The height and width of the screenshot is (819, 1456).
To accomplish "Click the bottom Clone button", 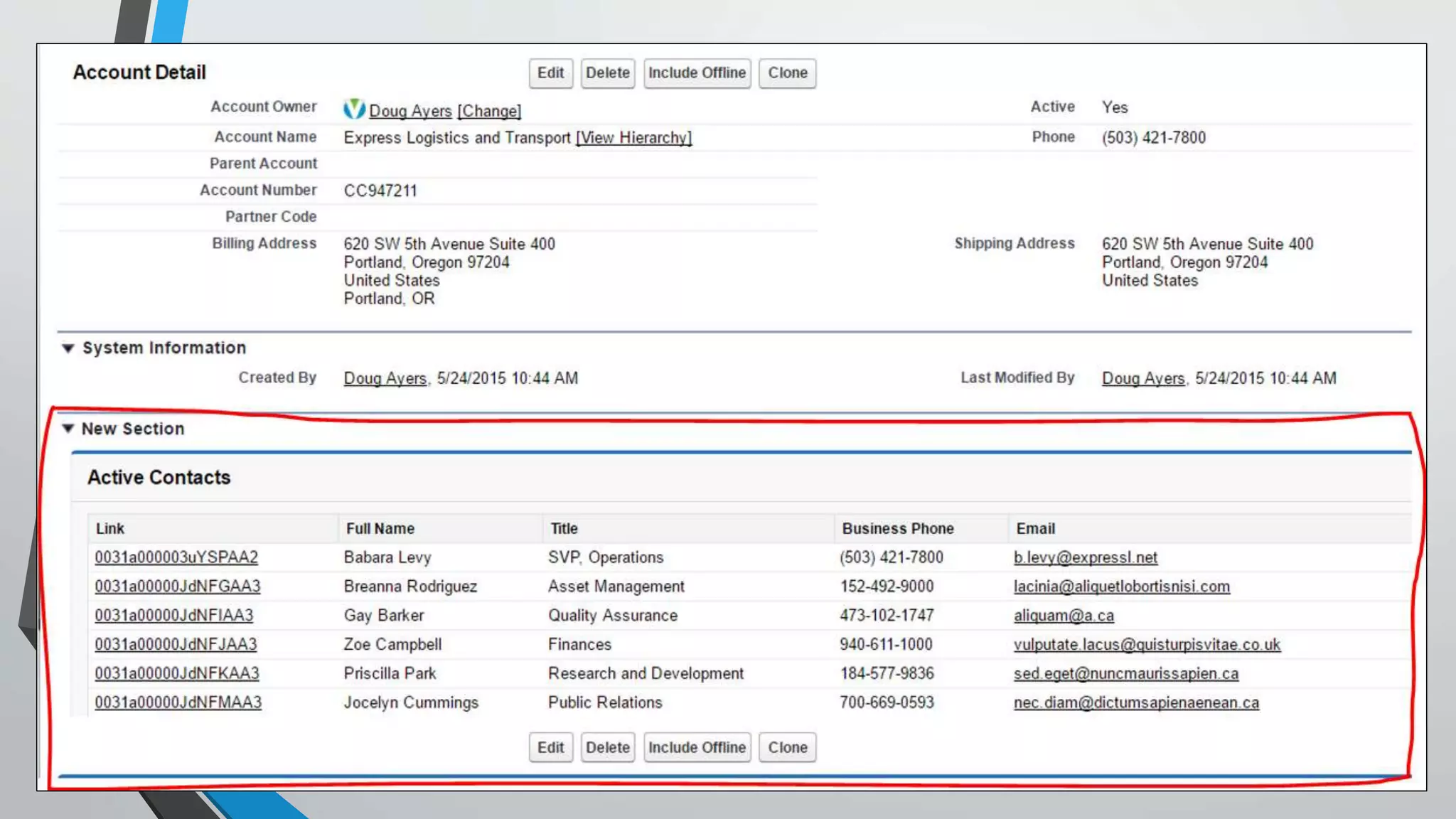I will pos(787,748).
